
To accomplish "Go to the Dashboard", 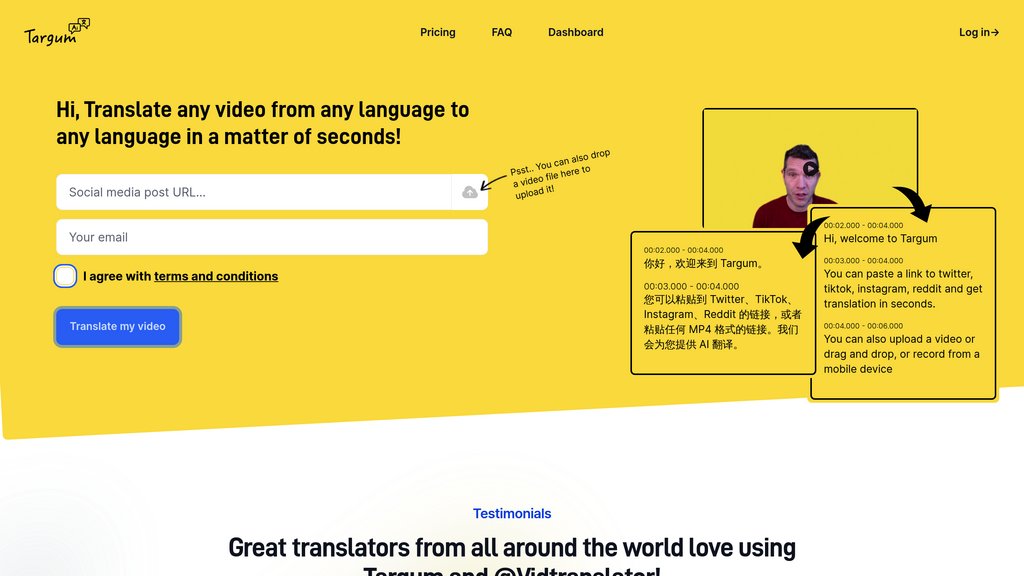I will (x=575, y=32).
